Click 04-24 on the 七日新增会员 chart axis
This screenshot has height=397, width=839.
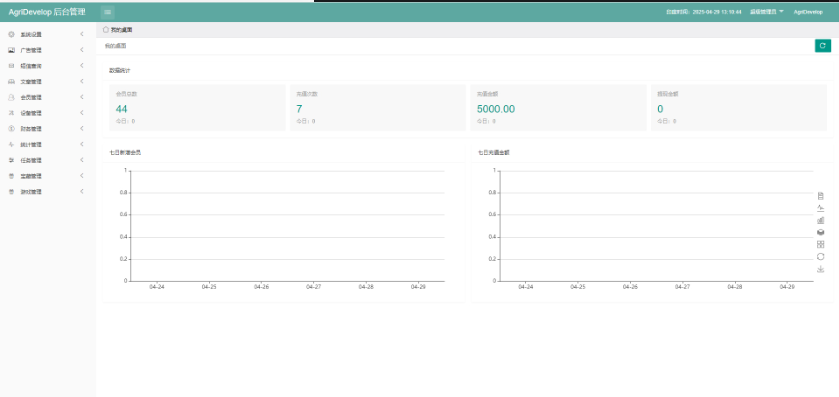(157, 287)
